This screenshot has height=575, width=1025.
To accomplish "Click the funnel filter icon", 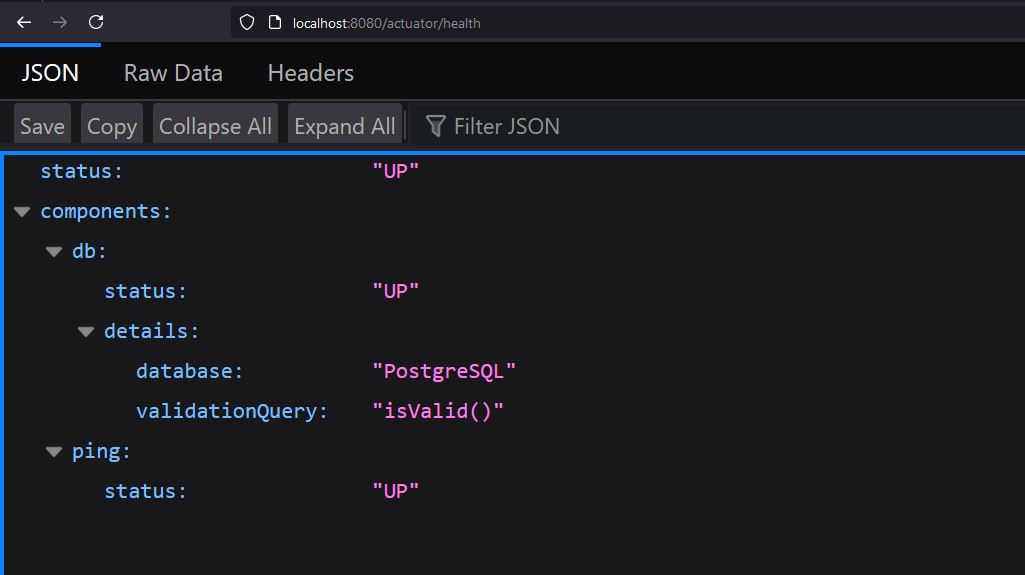I will (x=435, y=126).
